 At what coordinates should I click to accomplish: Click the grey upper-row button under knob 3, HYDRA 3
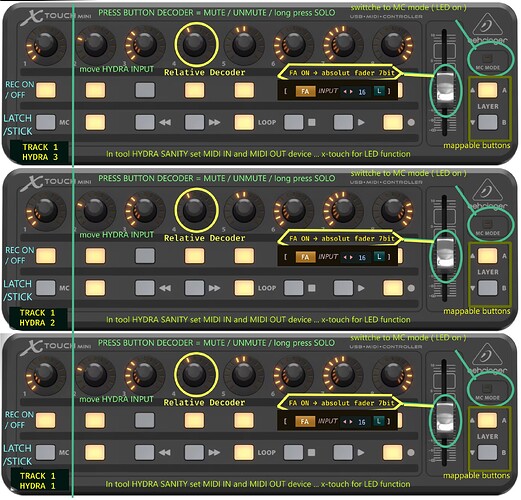(x=145, y=90)
